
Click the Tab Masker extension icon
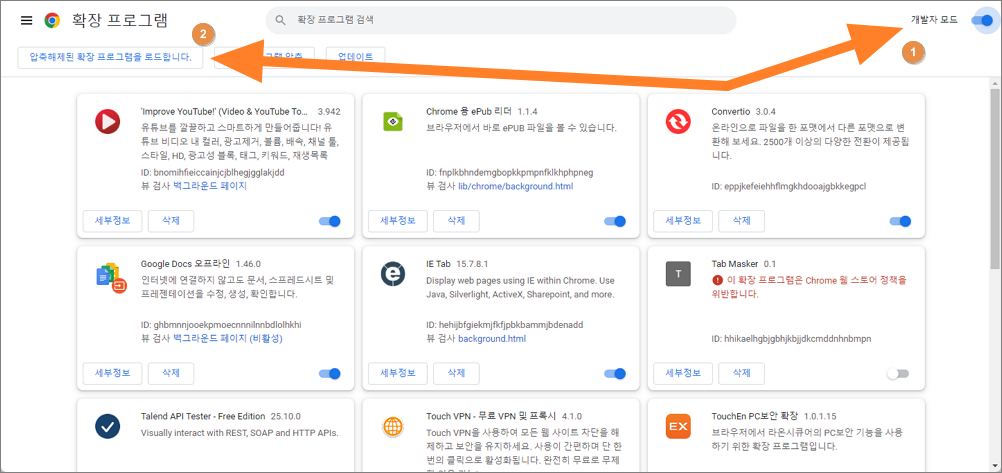point(678,274)
